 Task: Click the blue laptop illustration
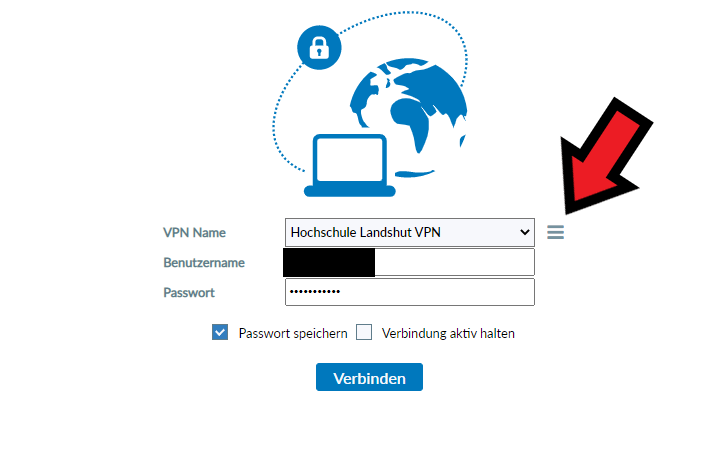tap(350, 166)
